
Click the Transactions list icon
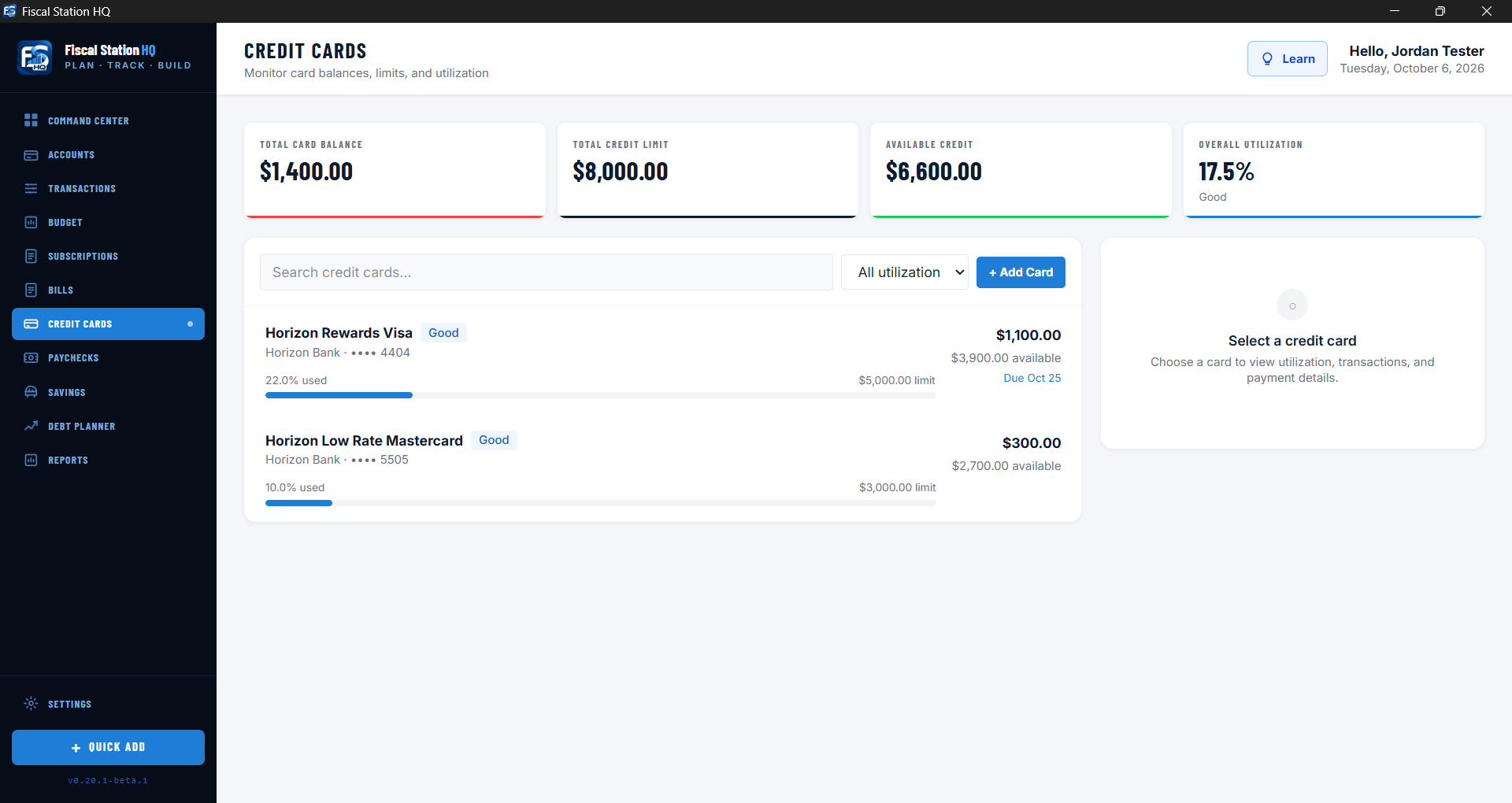pos(31,189)
